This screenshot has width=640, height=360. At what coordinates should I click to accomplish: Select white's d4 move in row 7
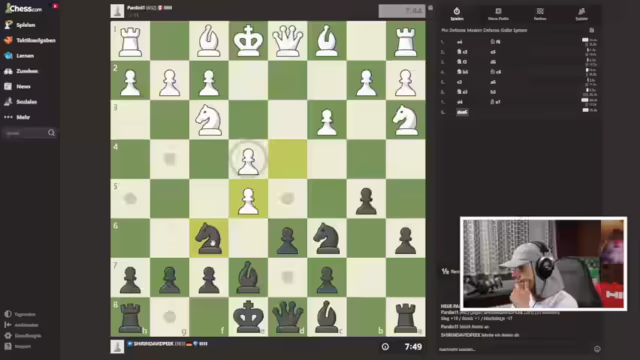coord(460,102)
